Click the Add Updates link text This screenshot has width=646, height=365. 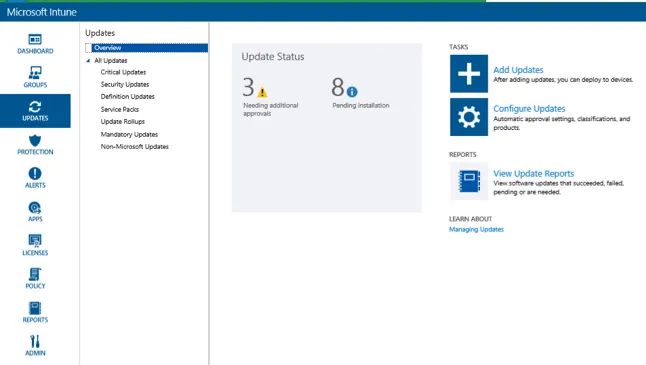518,70
